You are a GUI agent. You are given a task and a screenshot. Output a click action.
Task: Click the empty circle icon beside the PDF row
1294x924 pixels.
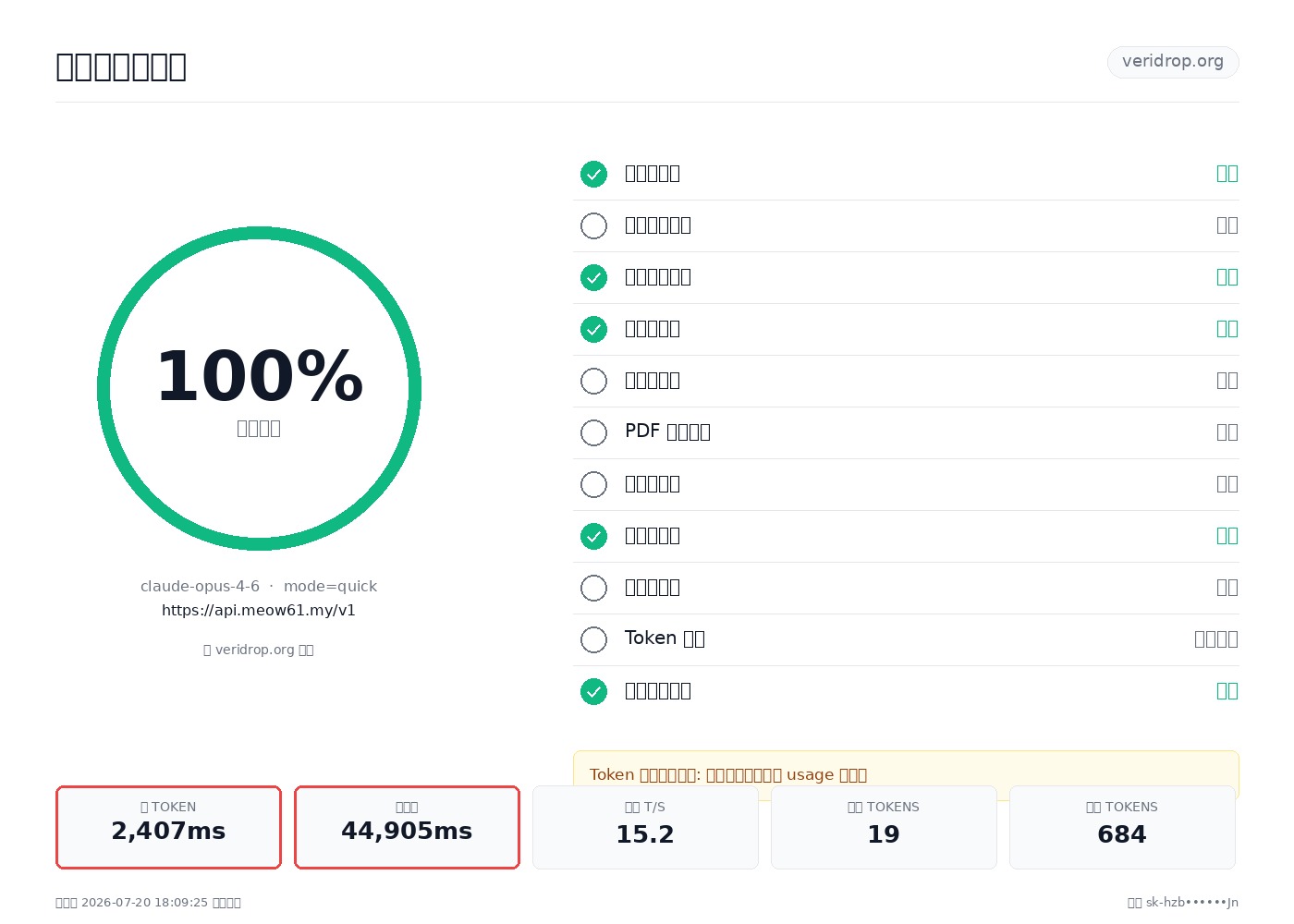(593, 432)
